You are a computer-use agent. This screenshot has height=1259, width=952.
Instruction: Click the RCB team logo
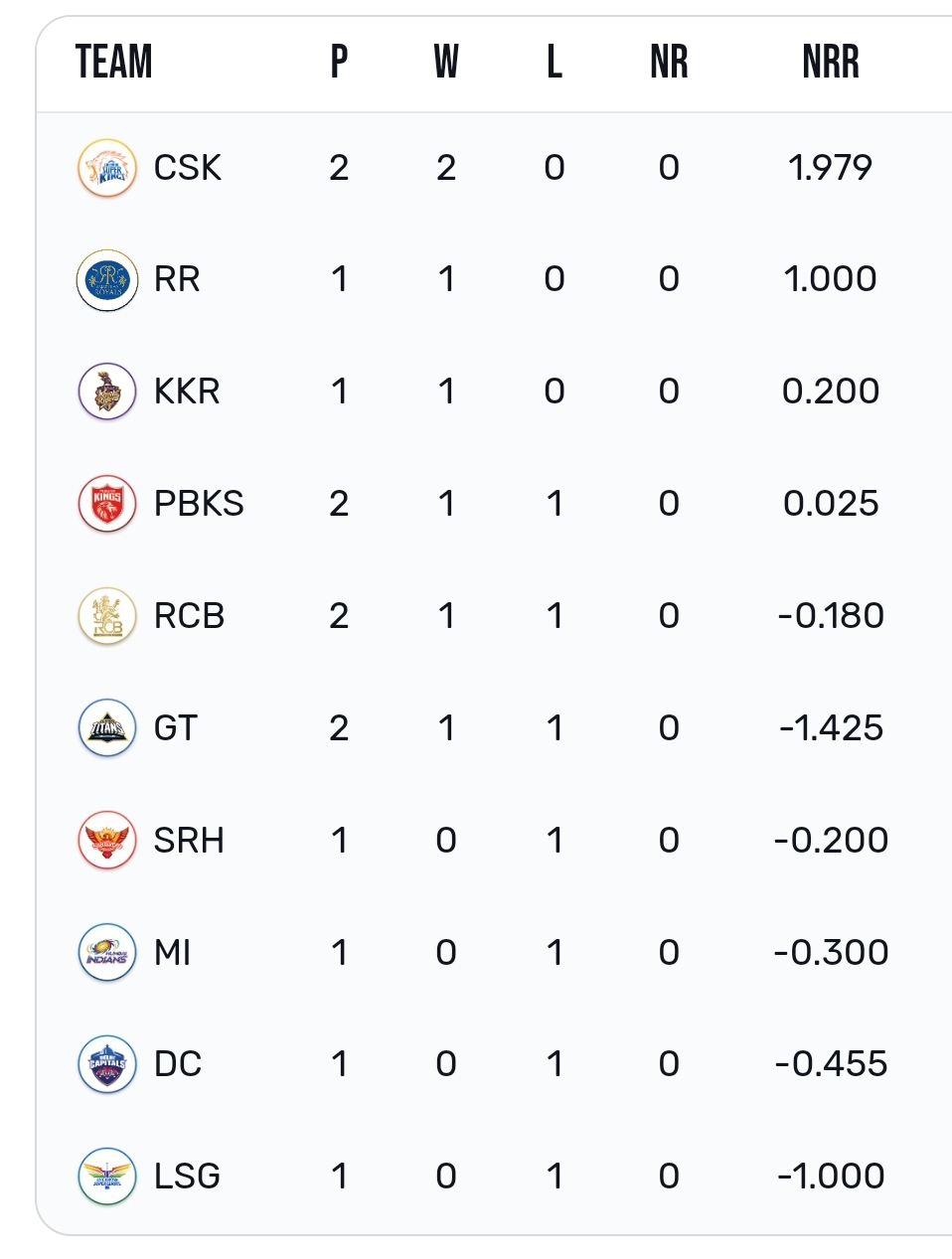(x=106, y=616)
